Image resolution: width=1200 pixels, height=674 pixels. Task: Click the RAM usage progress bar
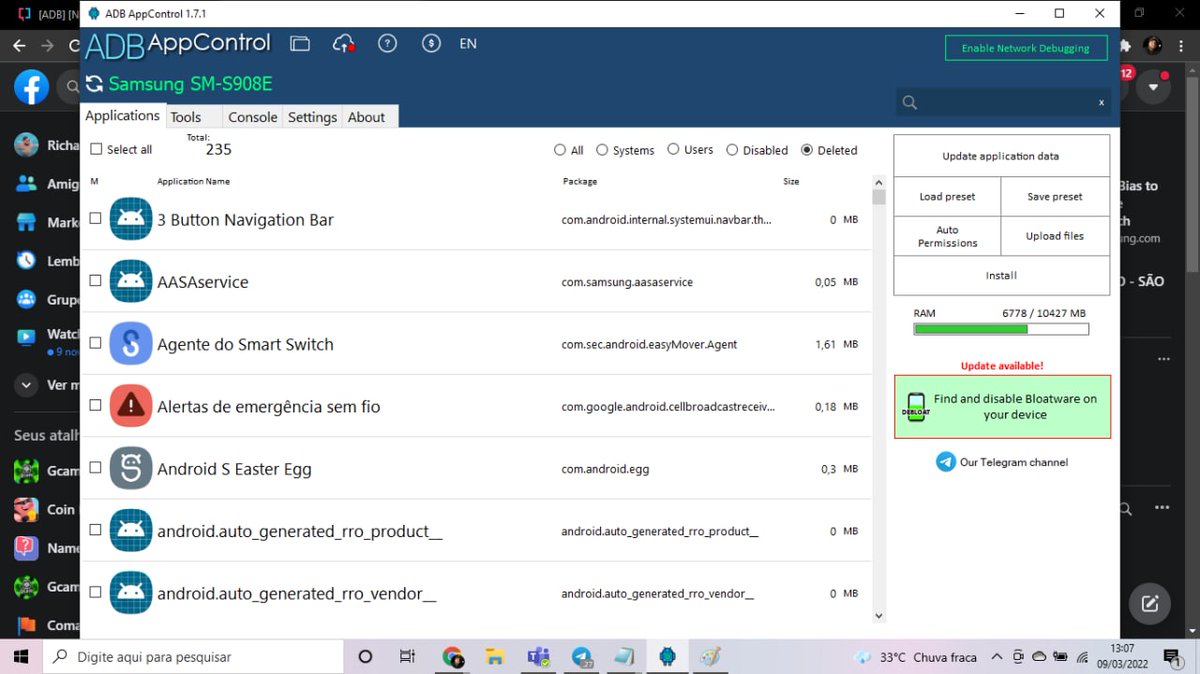click(x=1001, y=329)
